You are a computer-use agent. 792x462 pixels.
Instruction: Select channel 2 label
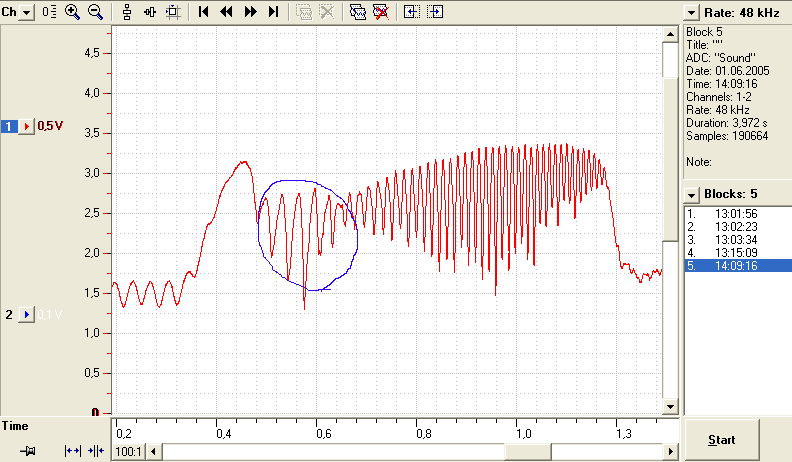click(9, 315)
